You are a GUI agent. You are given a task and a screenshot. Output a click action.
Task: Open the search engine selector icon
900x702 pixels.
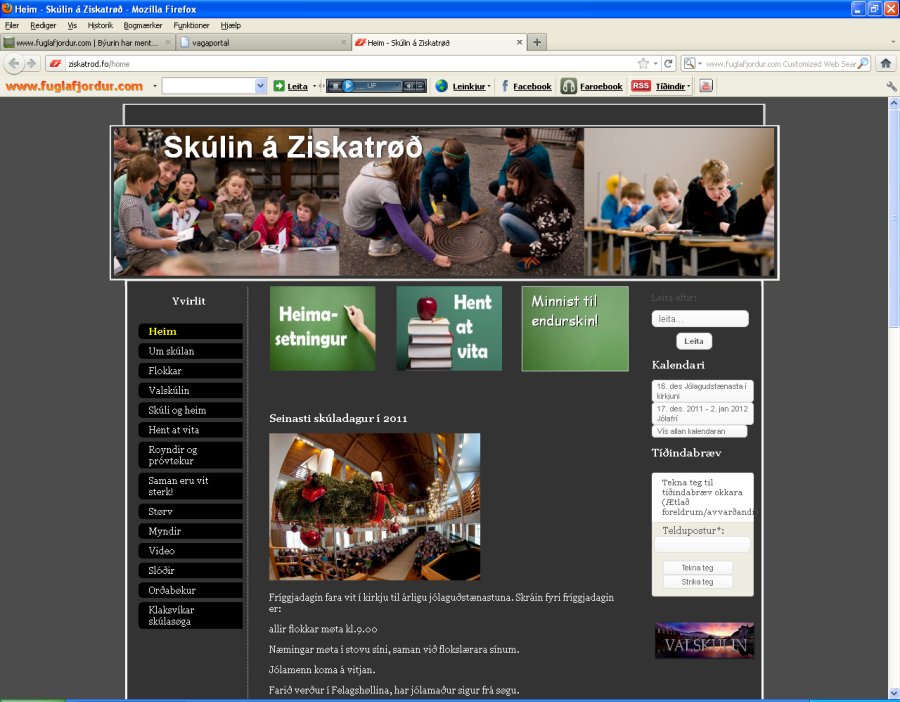[691, 64]
